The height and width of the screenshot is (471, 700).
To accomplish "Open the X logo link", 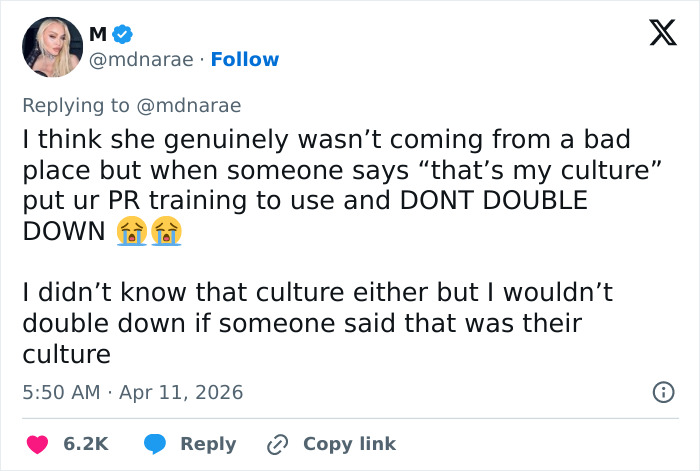I will 656,35.
